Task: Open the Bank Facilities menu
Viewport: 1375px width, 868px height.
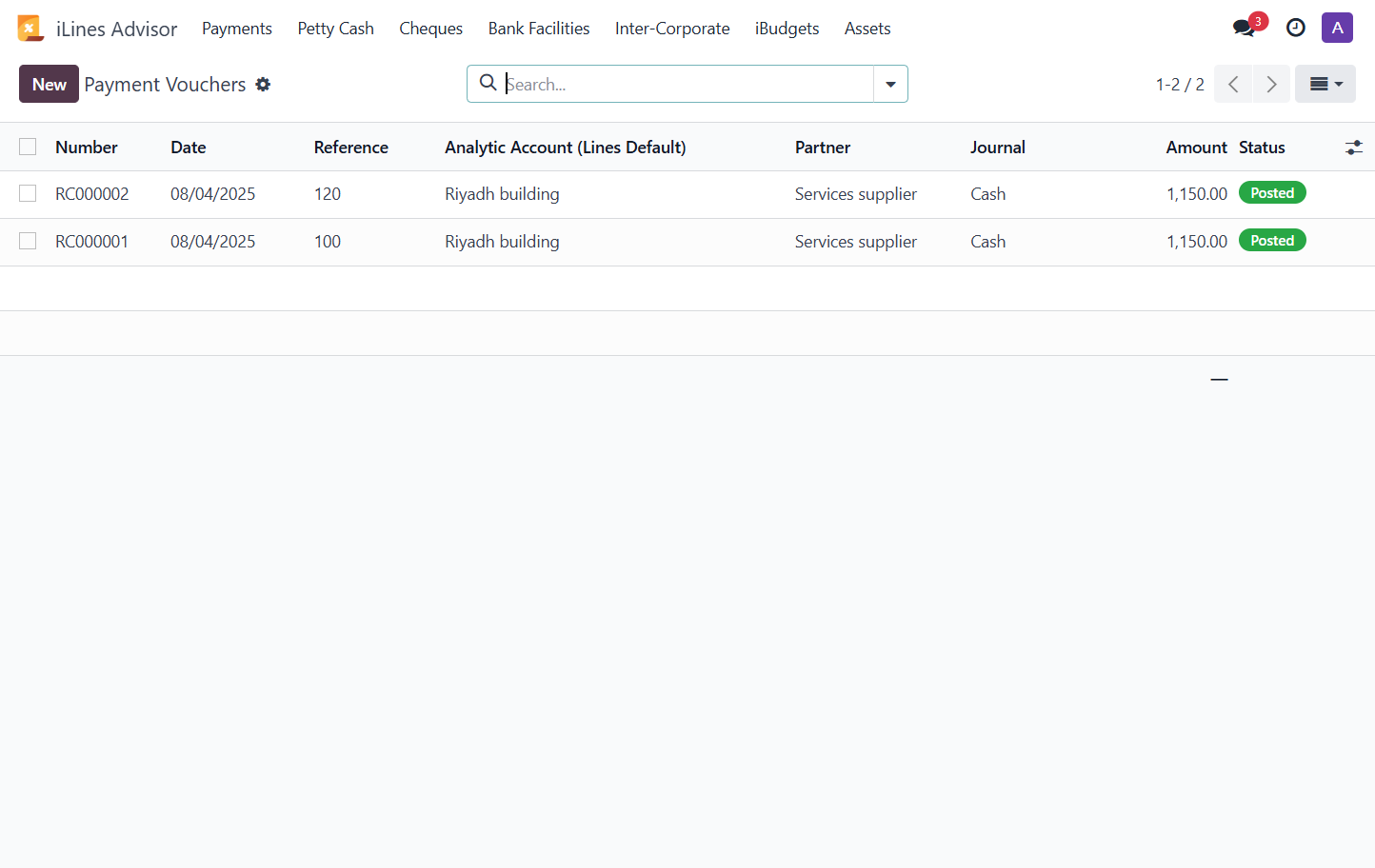Action: 539,29
